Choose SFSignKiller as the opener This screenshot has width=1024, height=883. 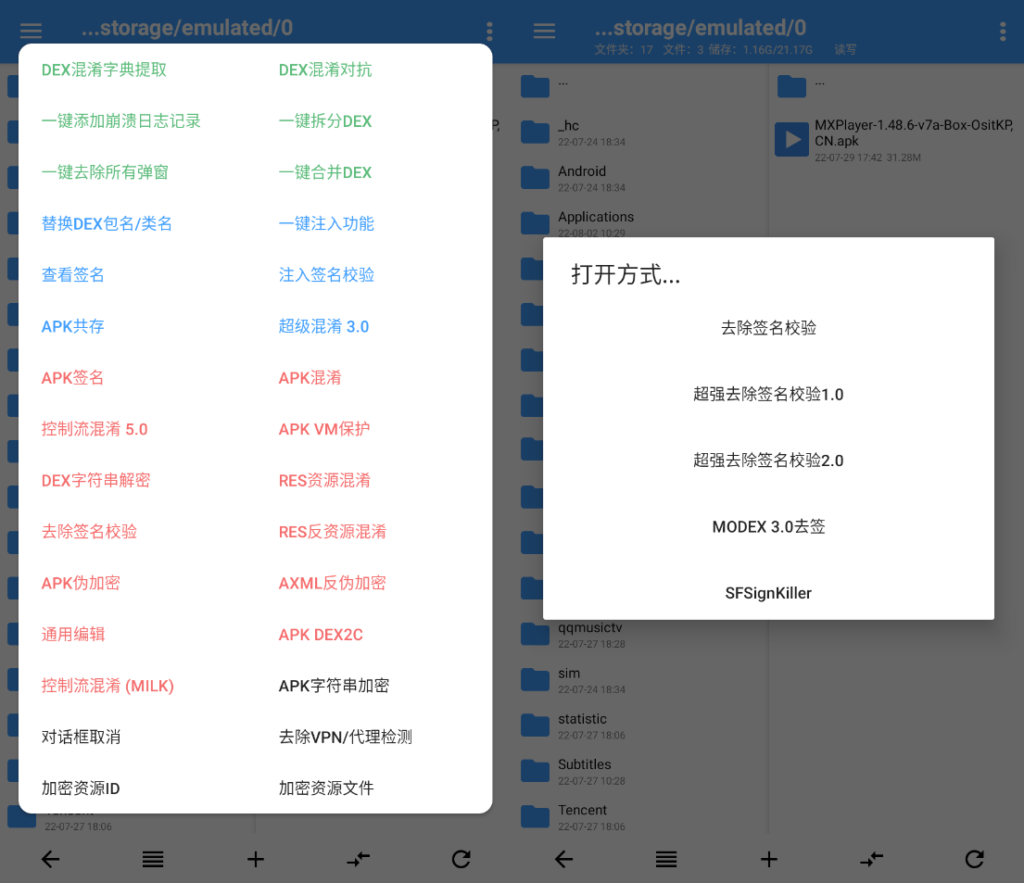(768, 592)
